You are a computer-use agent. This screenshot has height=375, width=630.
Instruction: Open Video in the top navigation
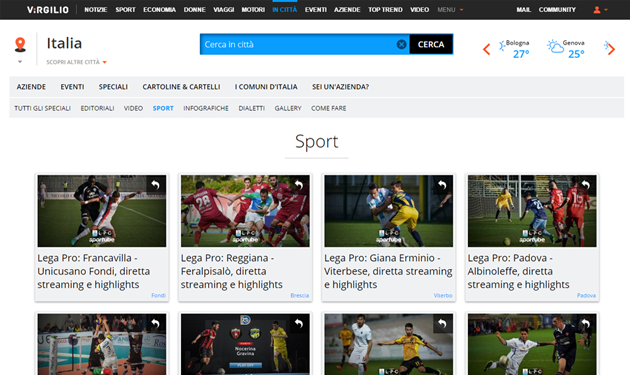coord(419,10)
